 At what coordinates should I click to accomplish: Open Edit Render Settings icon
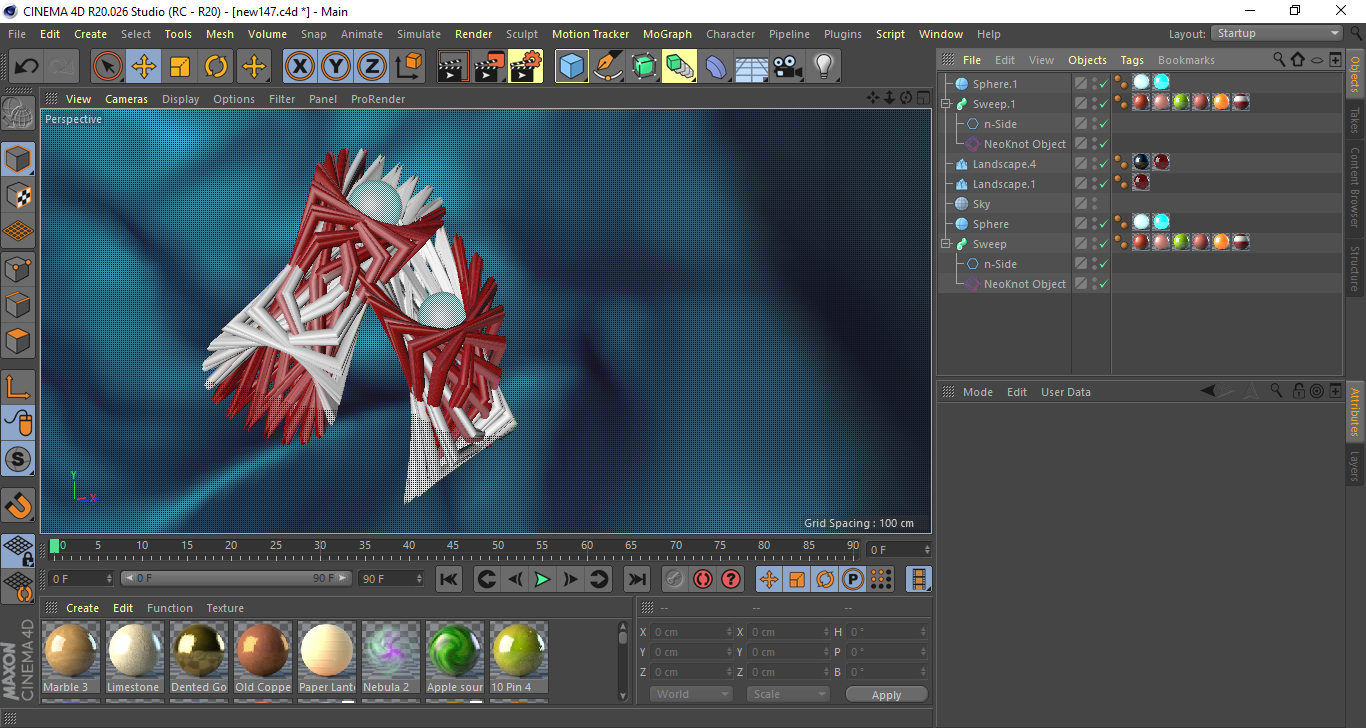coord(526,67)
